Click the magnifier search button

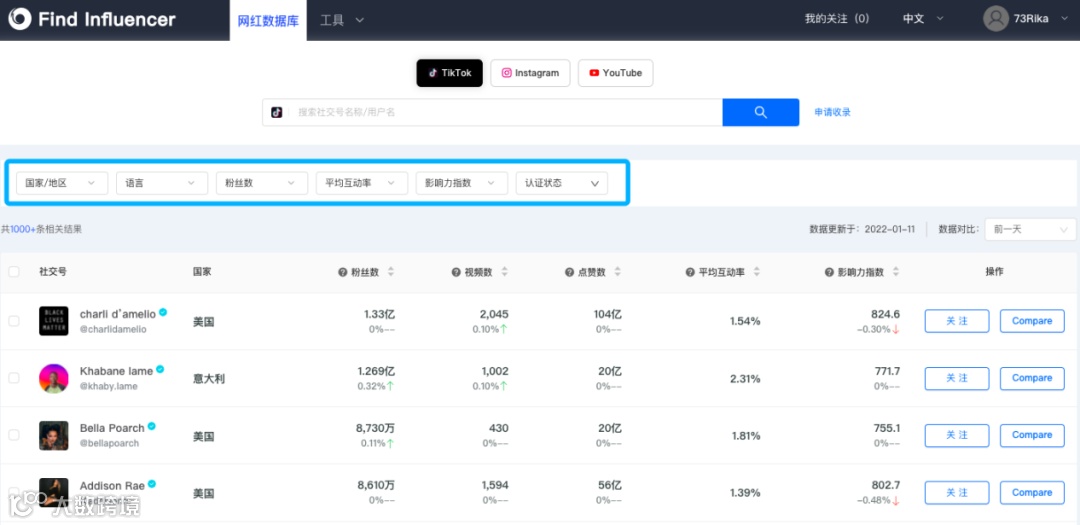coord(760,112)
